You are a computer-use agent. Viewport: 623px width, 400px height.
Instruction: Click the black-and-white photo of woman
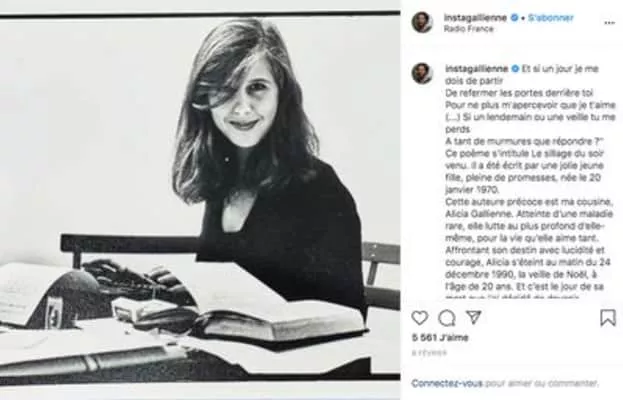[200, 197]
